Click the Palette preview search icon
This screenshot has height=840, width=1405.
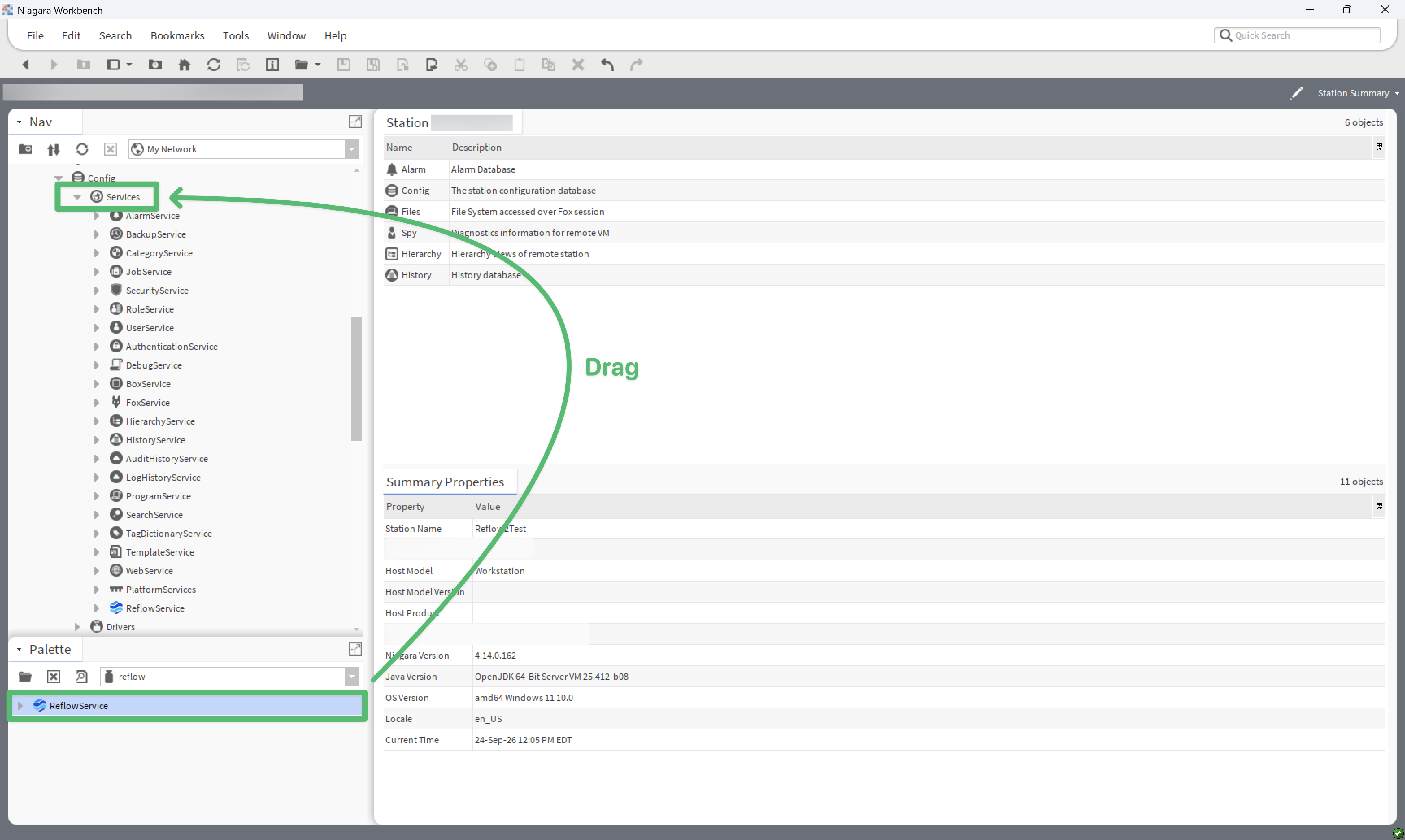[x=82, y=676]
